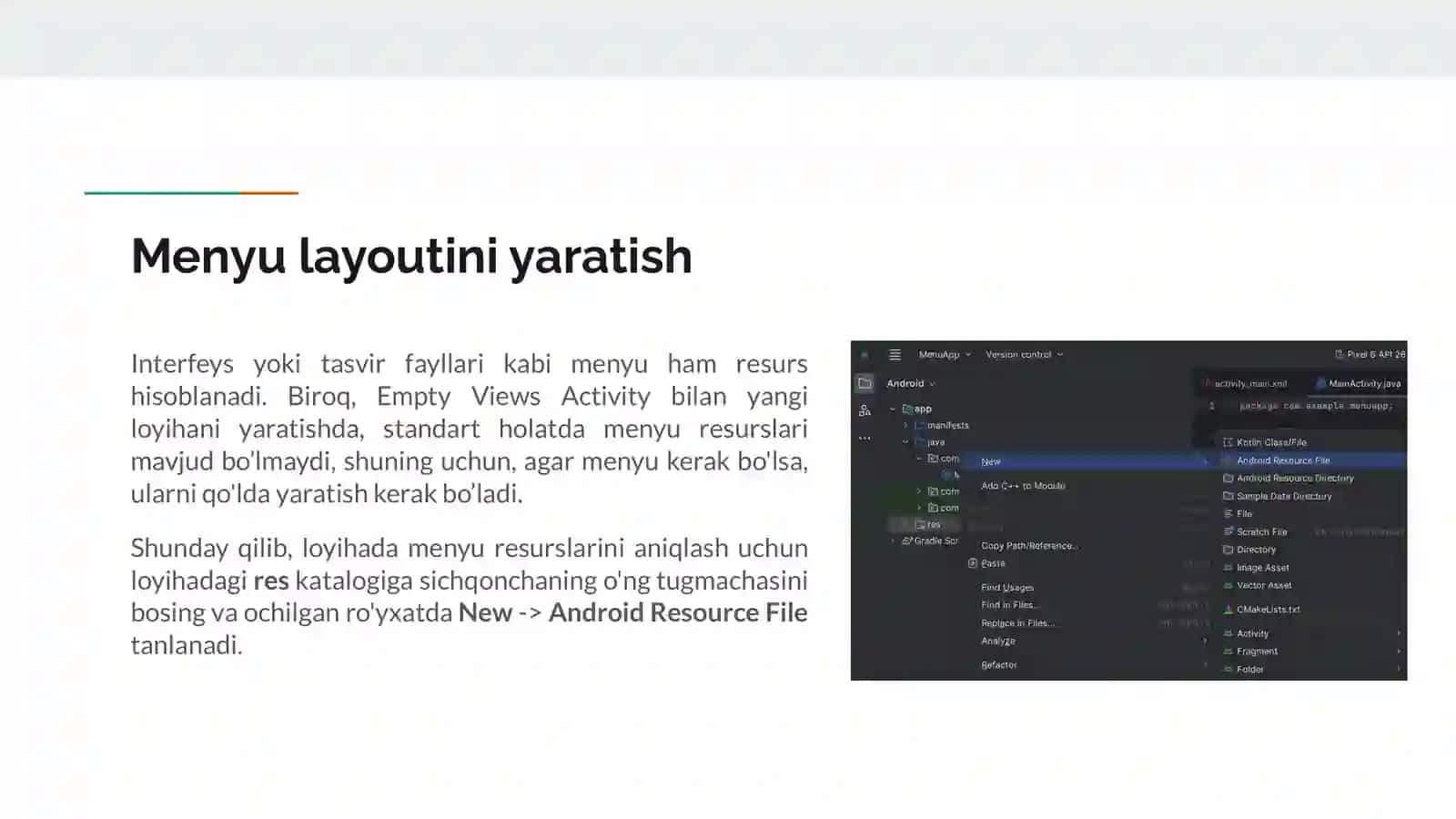Select Directory in New submenu
This screenshot has height=819, width=1456.
pyautogui.click(x=1256, y=551)
